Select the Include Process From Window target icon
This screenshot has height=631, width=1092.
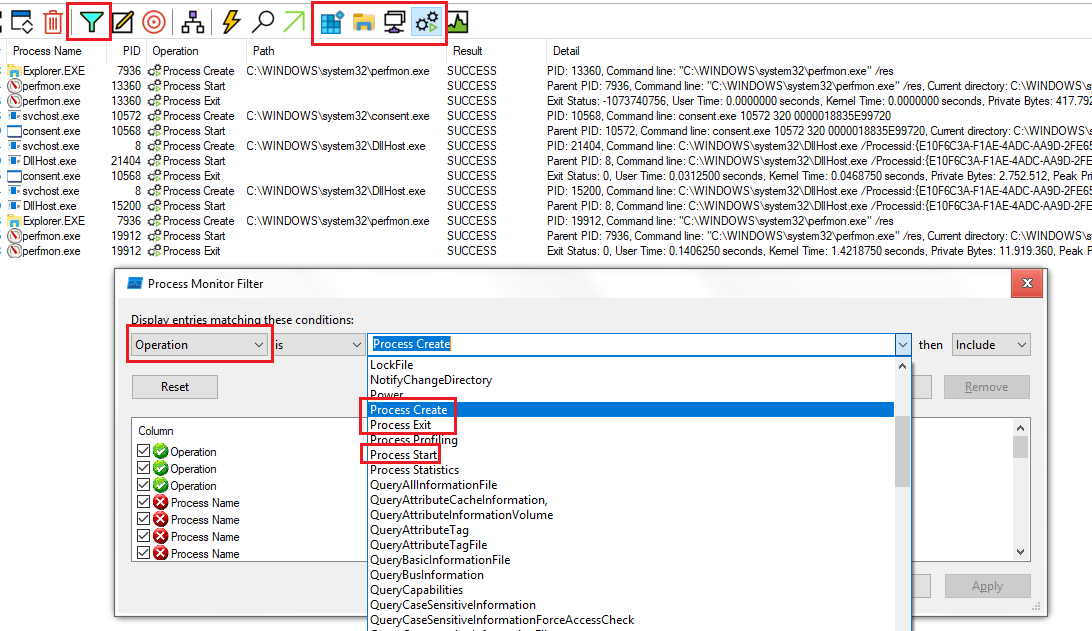pos(154,22)
